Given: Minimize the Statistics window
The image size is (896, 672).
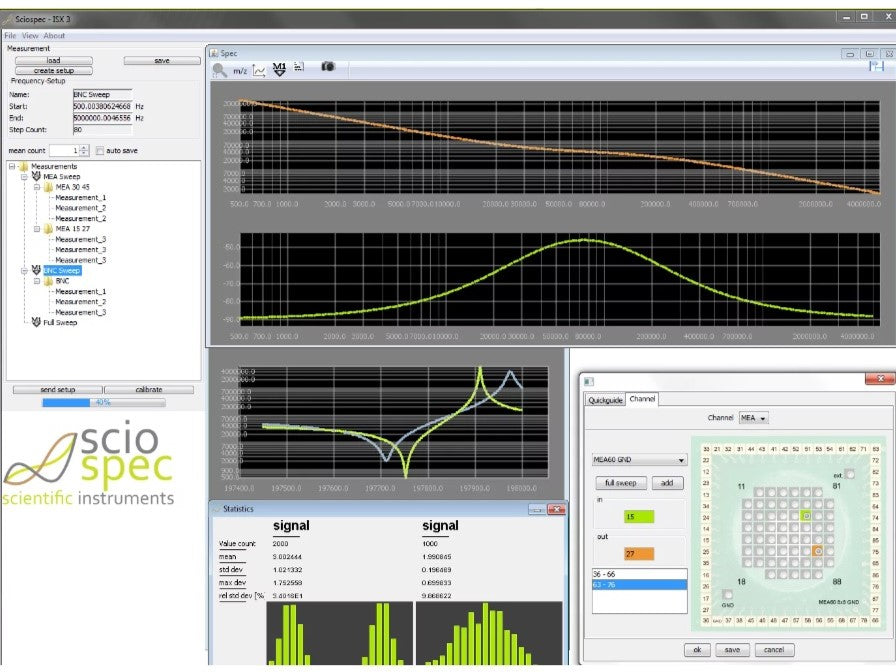Looking at the screenshot, I should [537, 509].
